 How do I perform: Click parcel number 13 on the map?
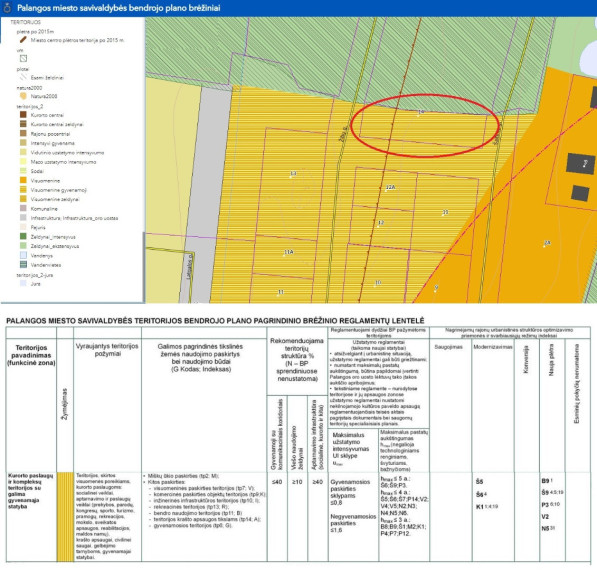pyautogui.click(x=293, y=174)
